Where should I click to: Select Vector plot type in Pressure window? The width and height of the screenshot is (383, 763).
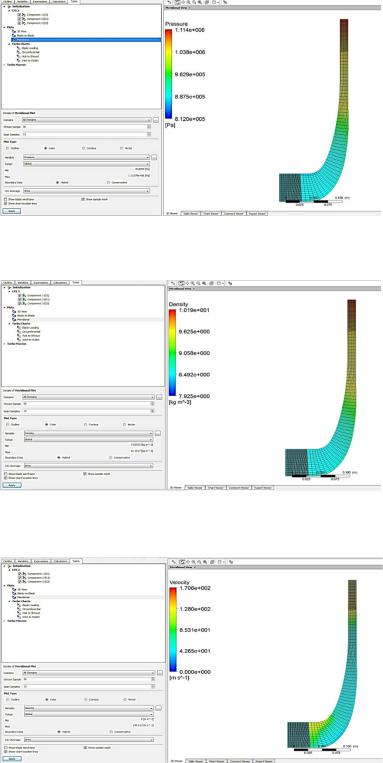click(123, 148)
